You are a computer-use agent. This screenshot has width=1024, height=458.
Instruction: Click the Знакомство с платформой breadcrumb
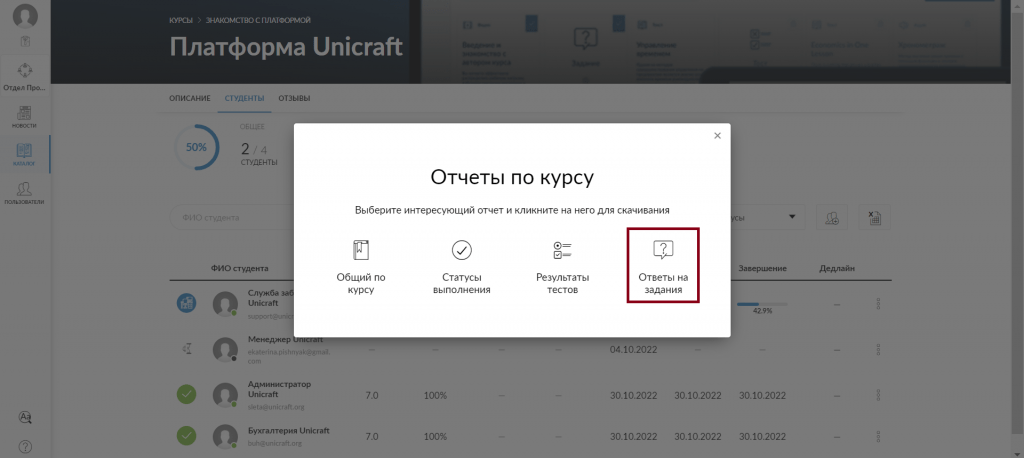tap(258, 20)
